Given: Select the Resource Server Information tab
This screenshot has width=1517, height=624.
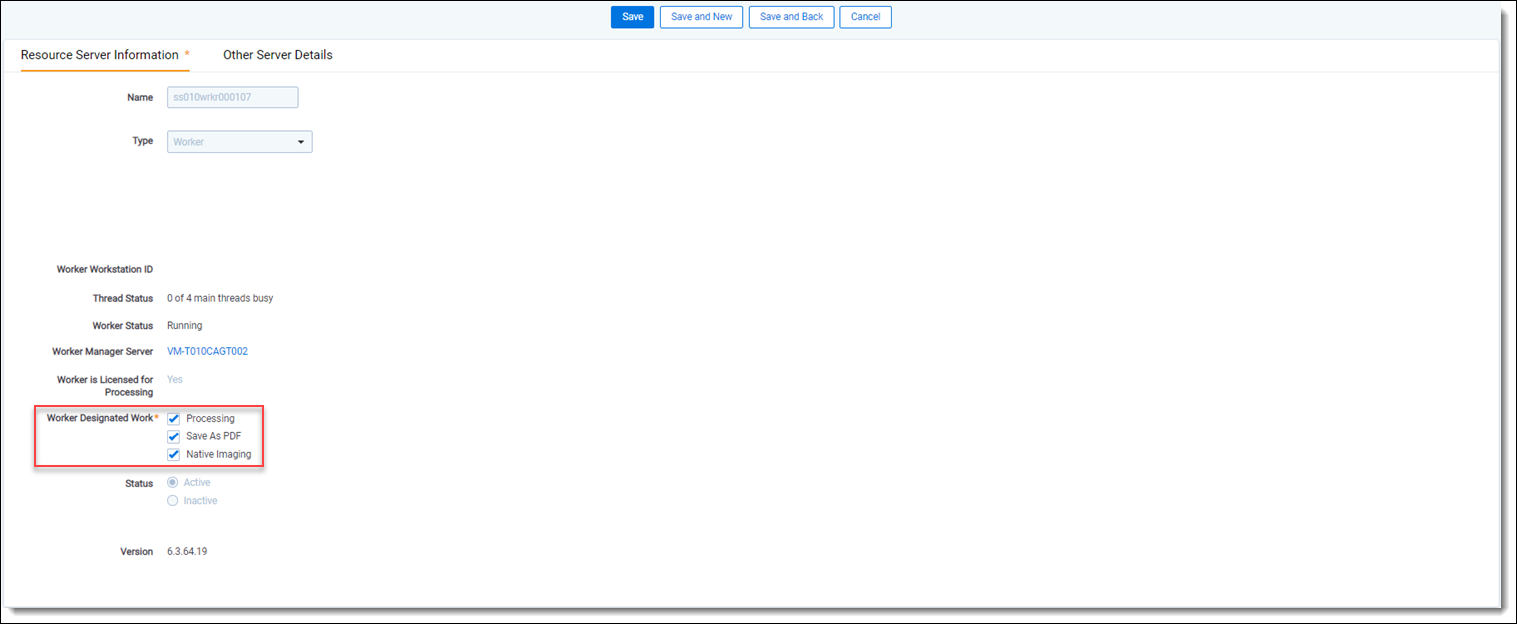Looking at the screenshot, I should click(x=100, y=55).
